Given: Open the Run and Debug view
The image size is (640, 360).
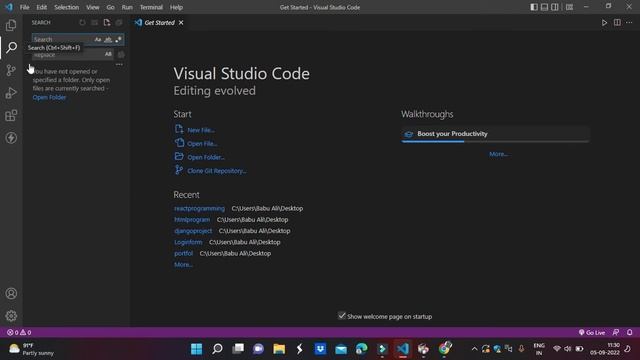Looking at the screenshot, I should (x=11, y=93).
